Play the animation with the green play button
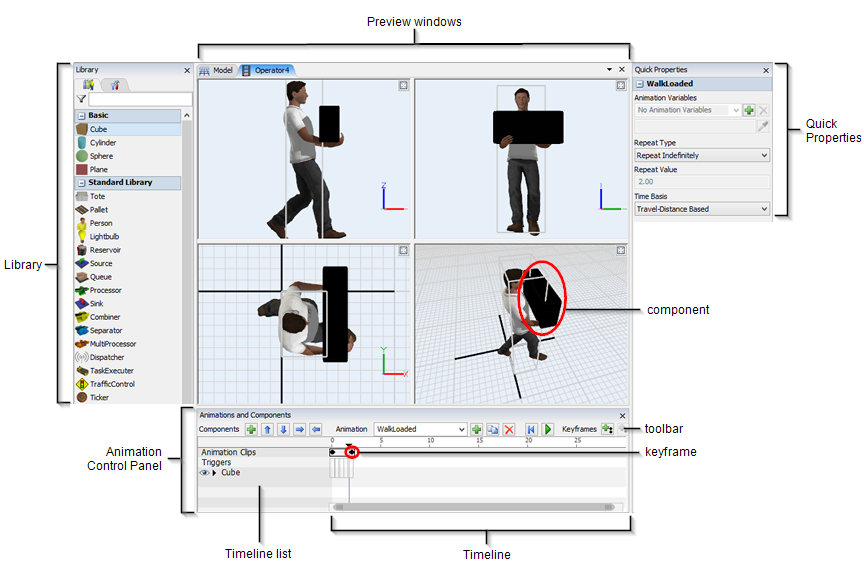 coord(548,429)
